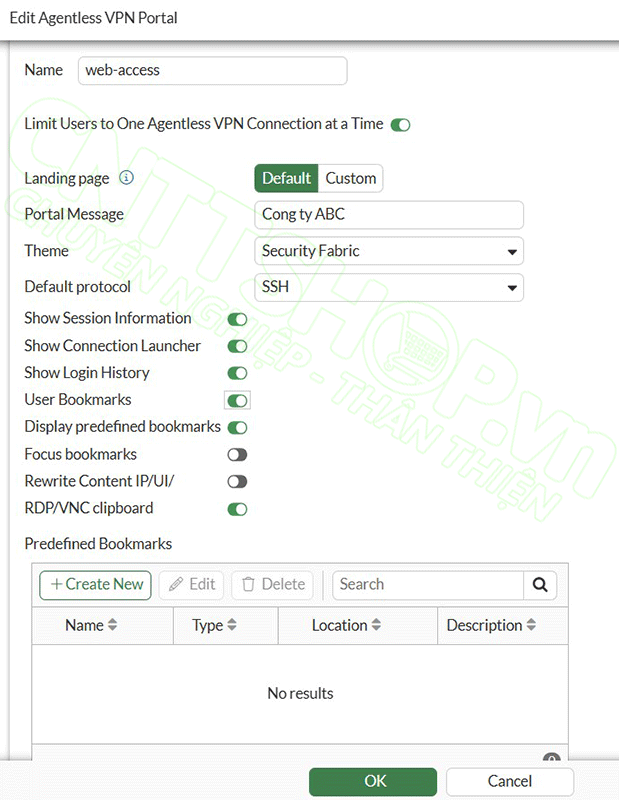Enable Focus bookmarks toggle
Screen dimensions: 619x800
[237, 455]
